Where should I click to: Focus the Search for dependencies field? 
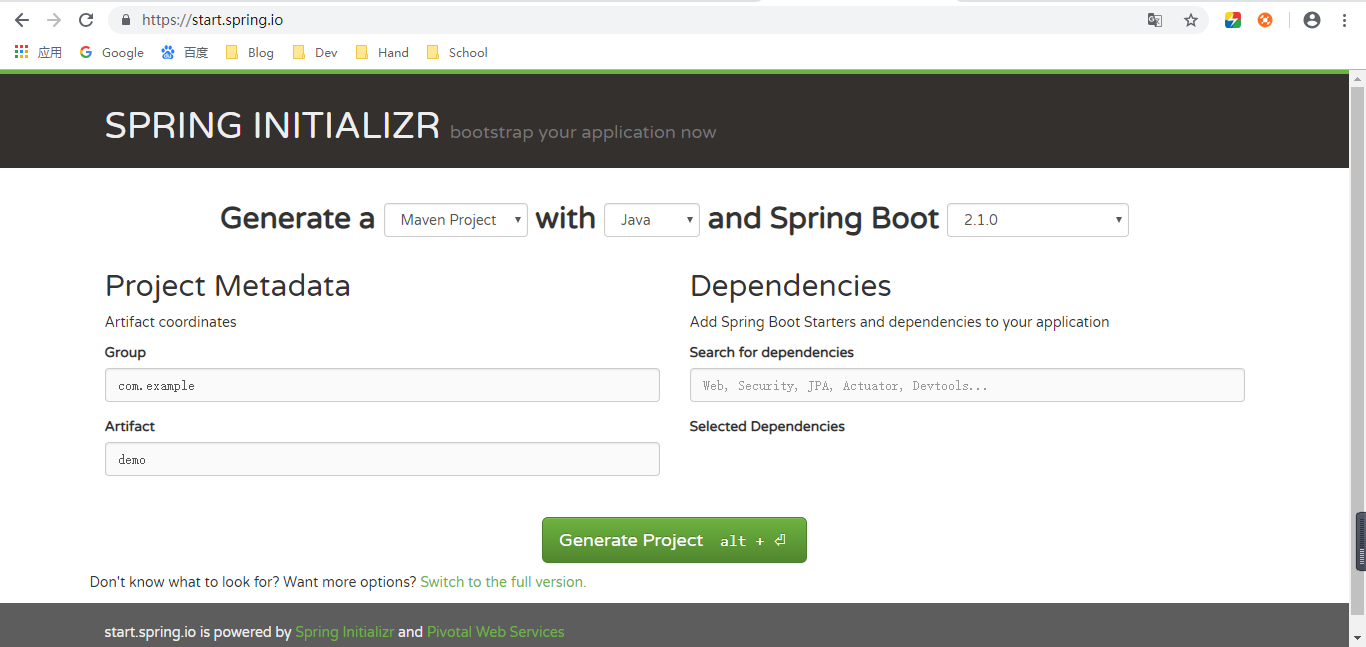[x=967, y=385]
